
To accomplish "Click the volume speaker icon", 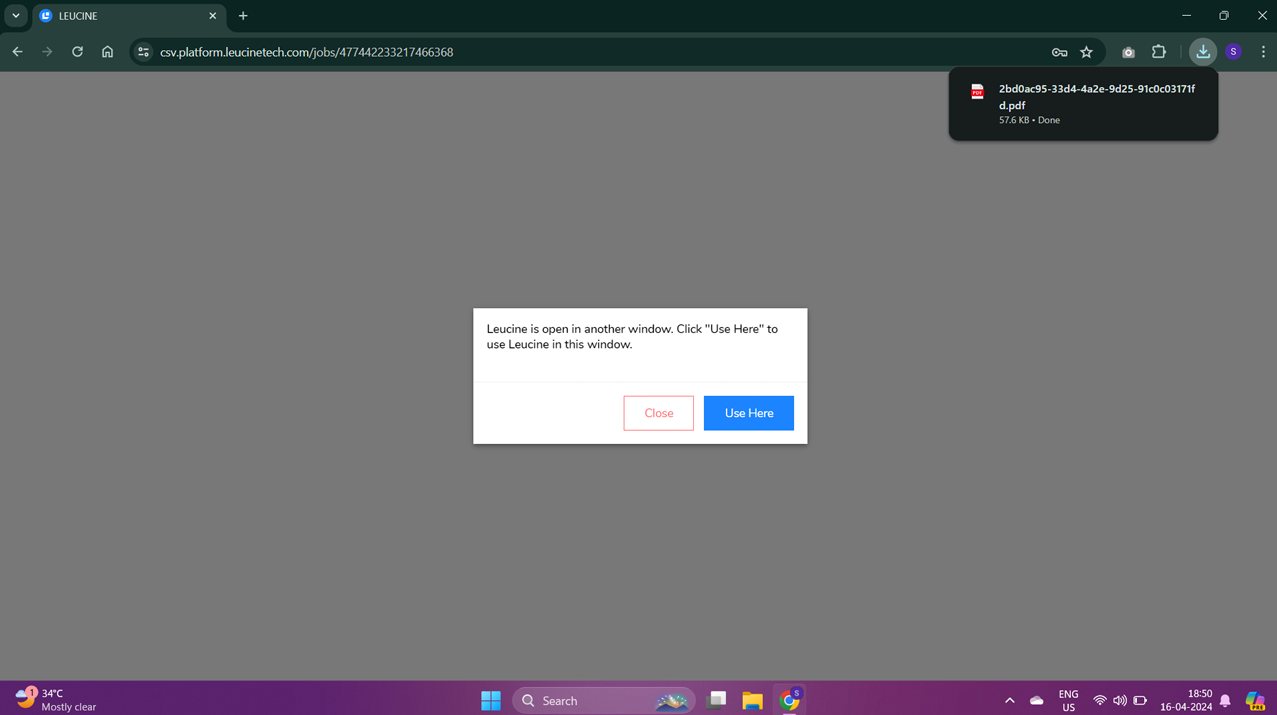I will pos(1119,701).
